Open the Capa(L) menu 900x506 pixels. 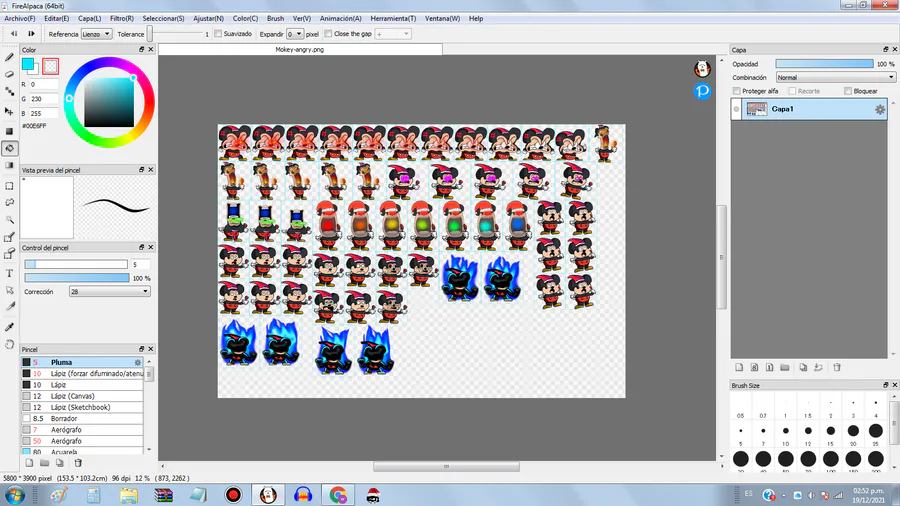pos(90,18)
